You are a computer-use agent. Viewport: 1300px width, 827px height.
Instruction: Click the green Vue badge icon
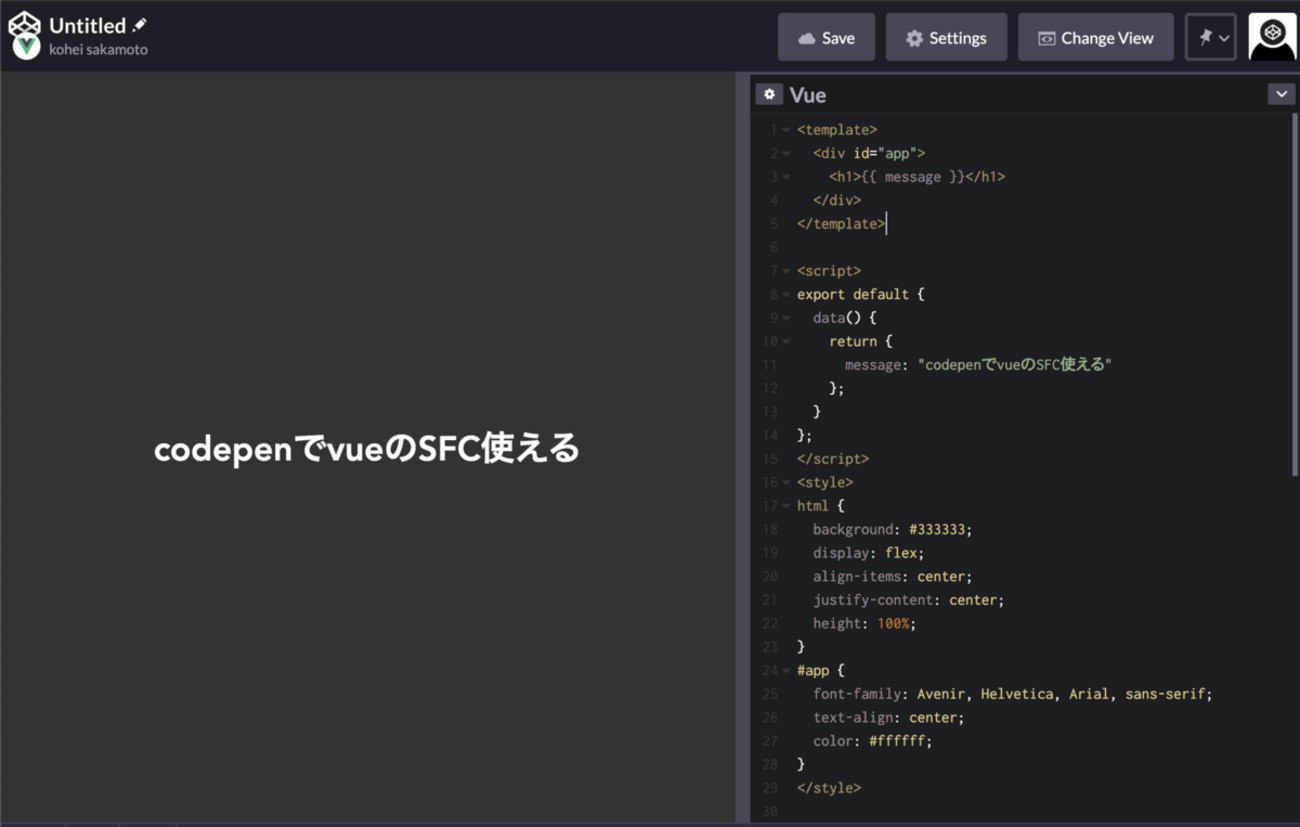click(x=27, y=47)
